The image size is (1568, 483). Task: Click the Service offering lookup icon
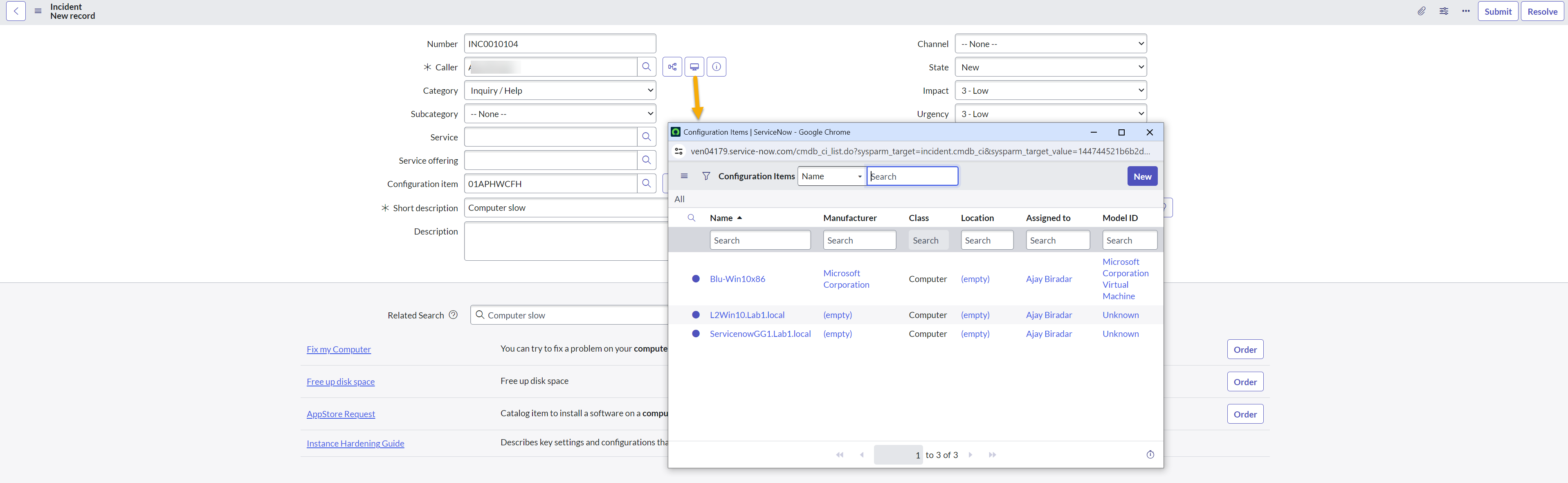point(647,160)
